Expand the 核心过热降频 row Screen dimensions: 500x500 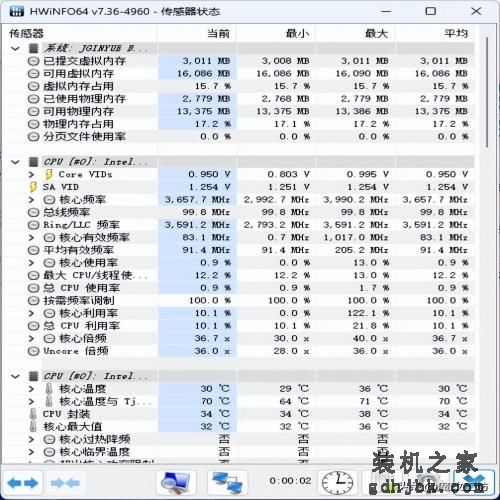pos(31,439)
